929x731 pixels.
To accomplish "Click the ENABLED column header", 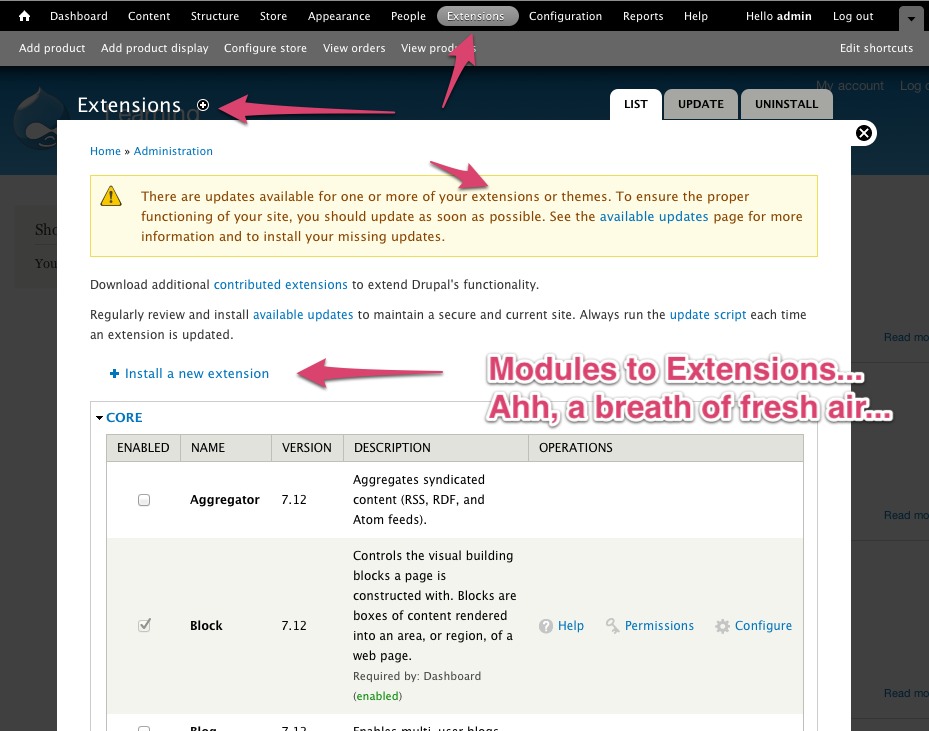I will point(143,448).
